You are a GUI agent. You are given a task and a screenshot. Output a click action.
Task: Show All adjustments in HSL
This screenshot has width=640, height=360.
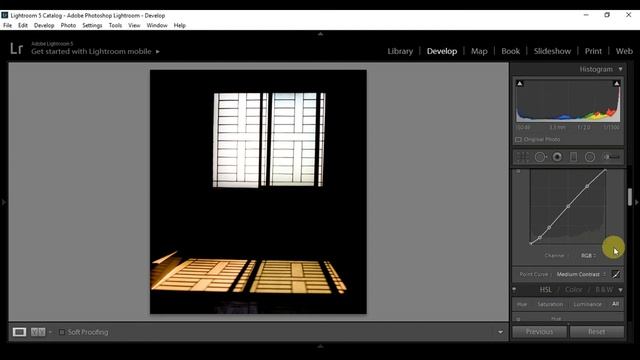615,304
